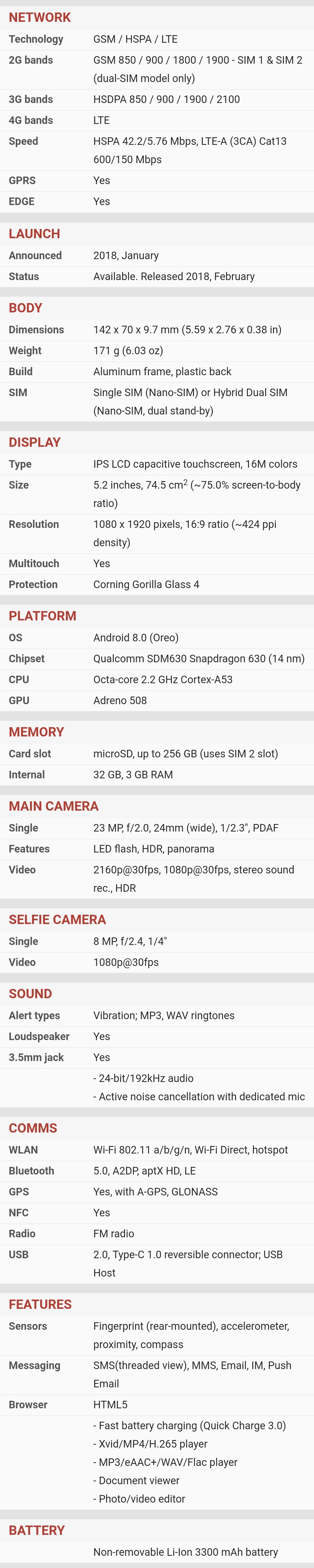Click the Speed label in Network
The height and width of the screenshot is (1568, 314).
click(23, 141)
